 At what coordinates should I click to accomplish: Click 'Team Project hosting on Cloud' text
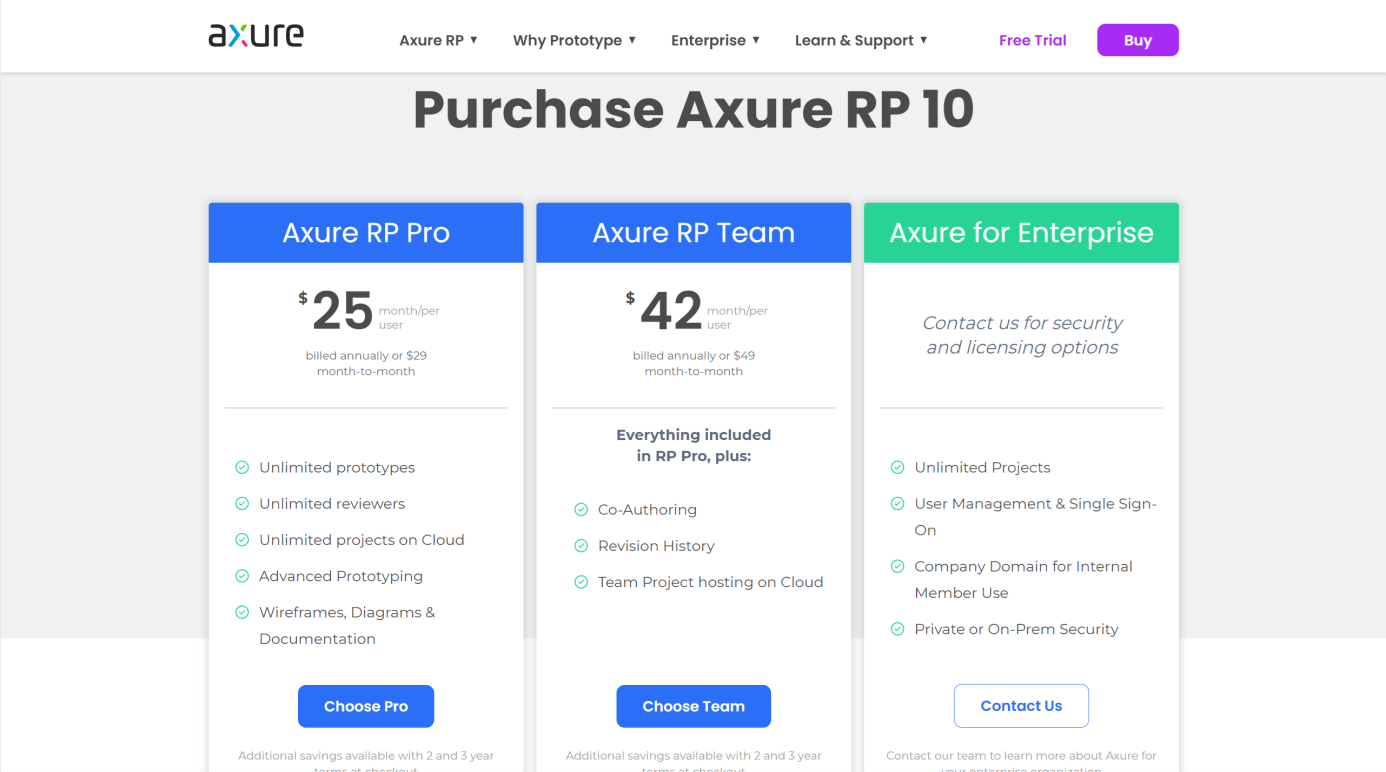coord(711,582)
